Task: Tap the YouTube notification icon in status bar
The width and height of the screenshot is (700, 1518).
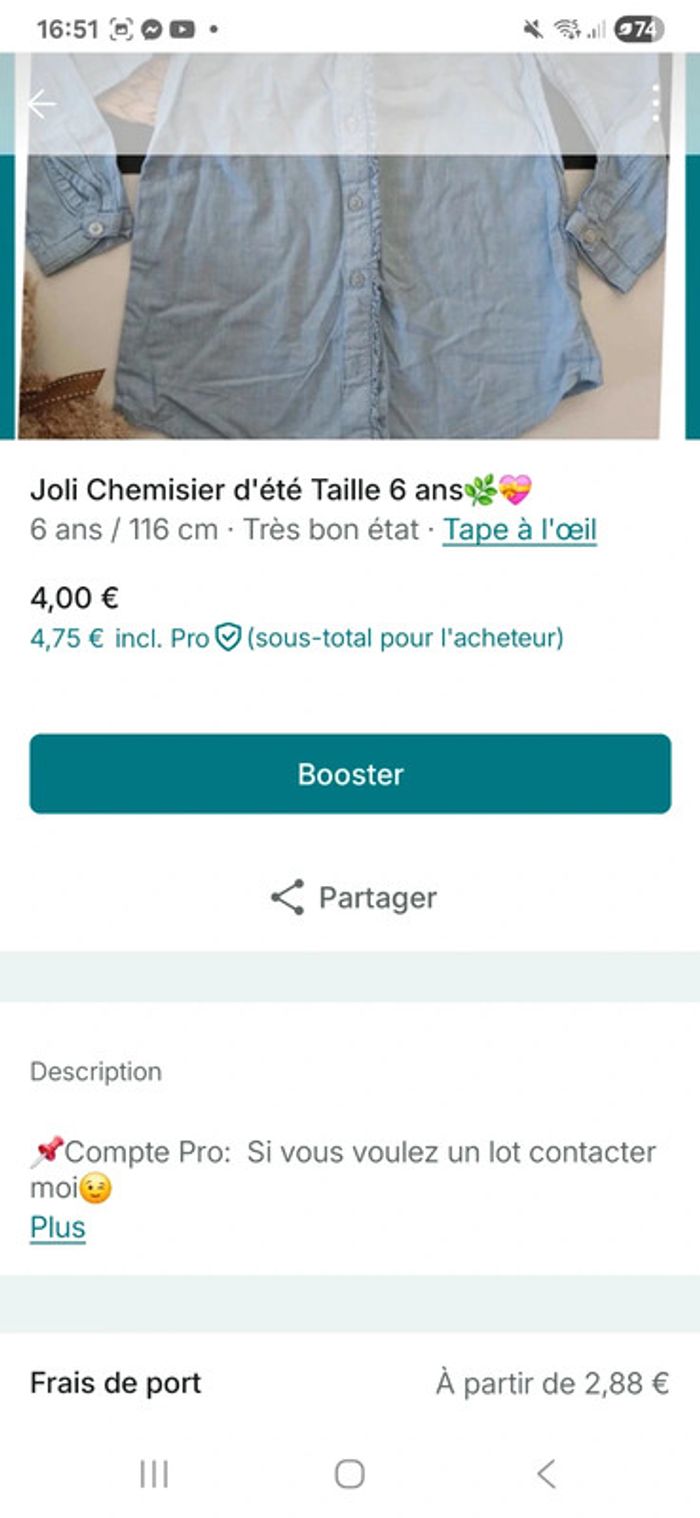Action: (x=181, y=29)
